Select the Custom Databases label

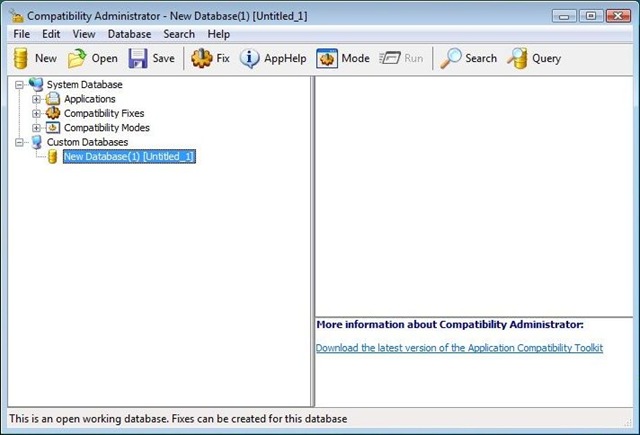coord(87,142)
